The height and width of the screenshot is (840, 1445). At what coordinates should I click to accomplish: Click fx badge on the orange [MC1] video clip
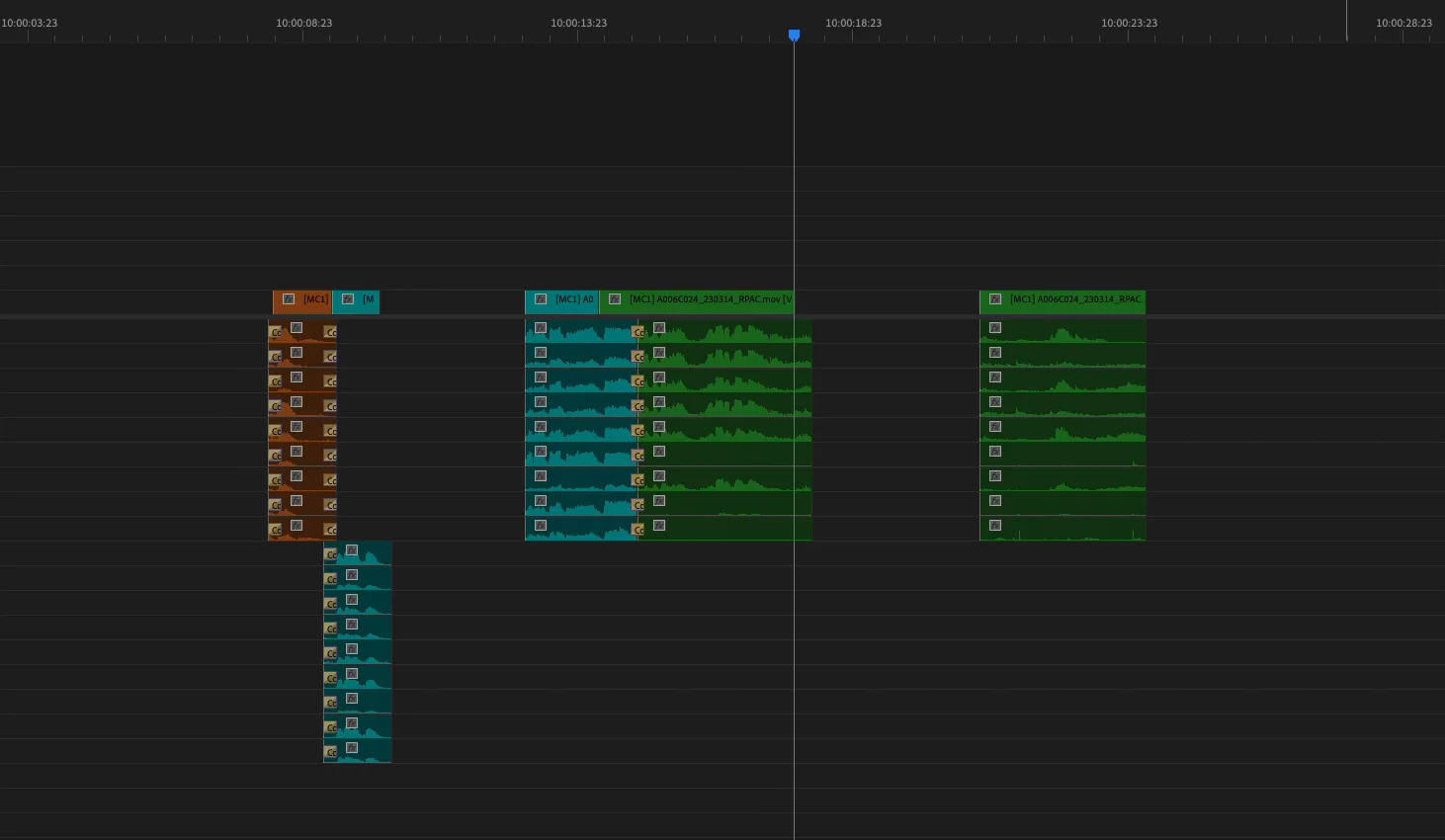click(289, 299)
